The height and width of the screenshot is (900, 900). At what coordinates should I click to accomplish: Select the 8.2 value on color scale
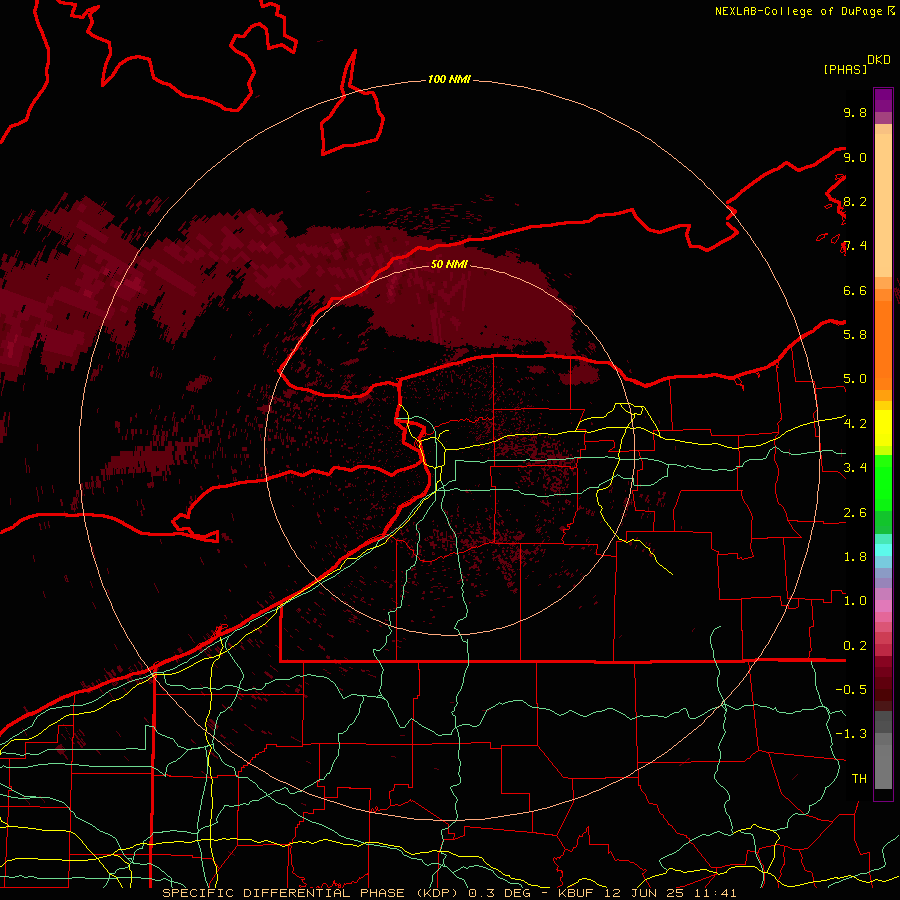[x=855, y=201]
